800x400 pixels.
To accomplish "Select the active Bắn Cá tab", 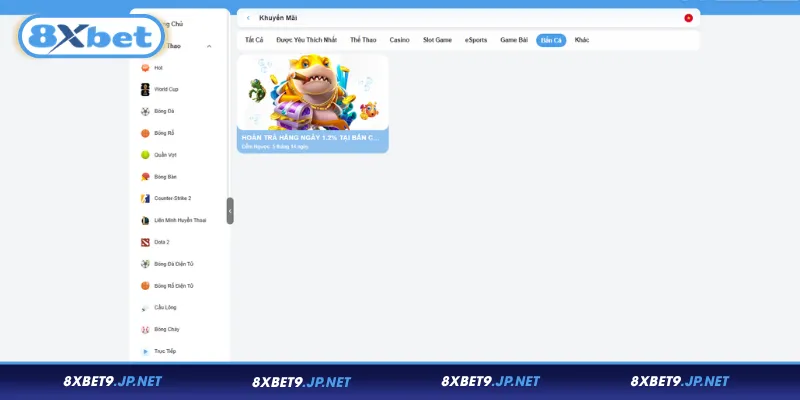I will click(551, 40).
